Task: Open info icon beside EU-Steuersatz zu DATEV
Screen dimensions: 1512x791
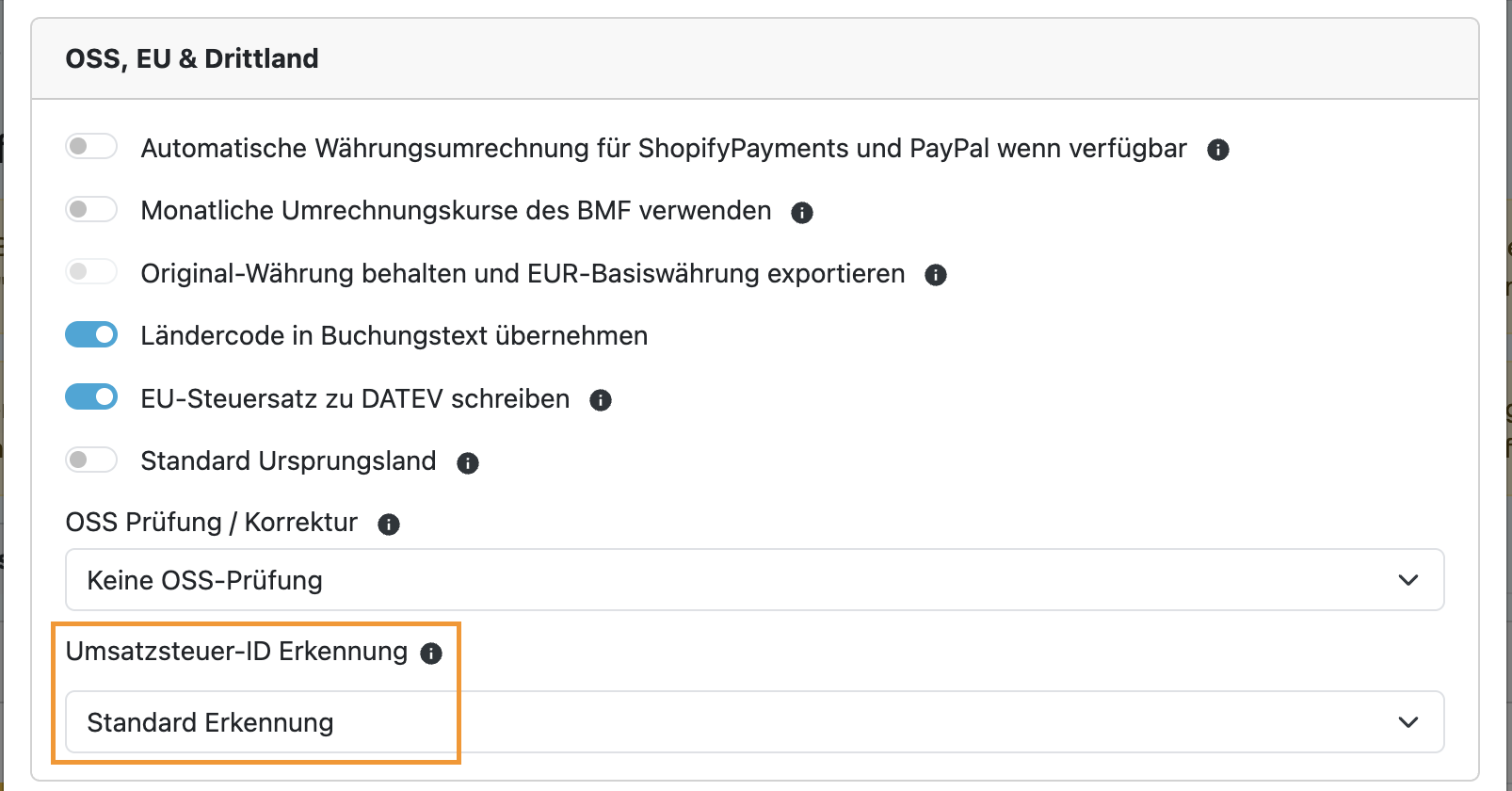Action: pyautogui.click(x=601, y=400)
